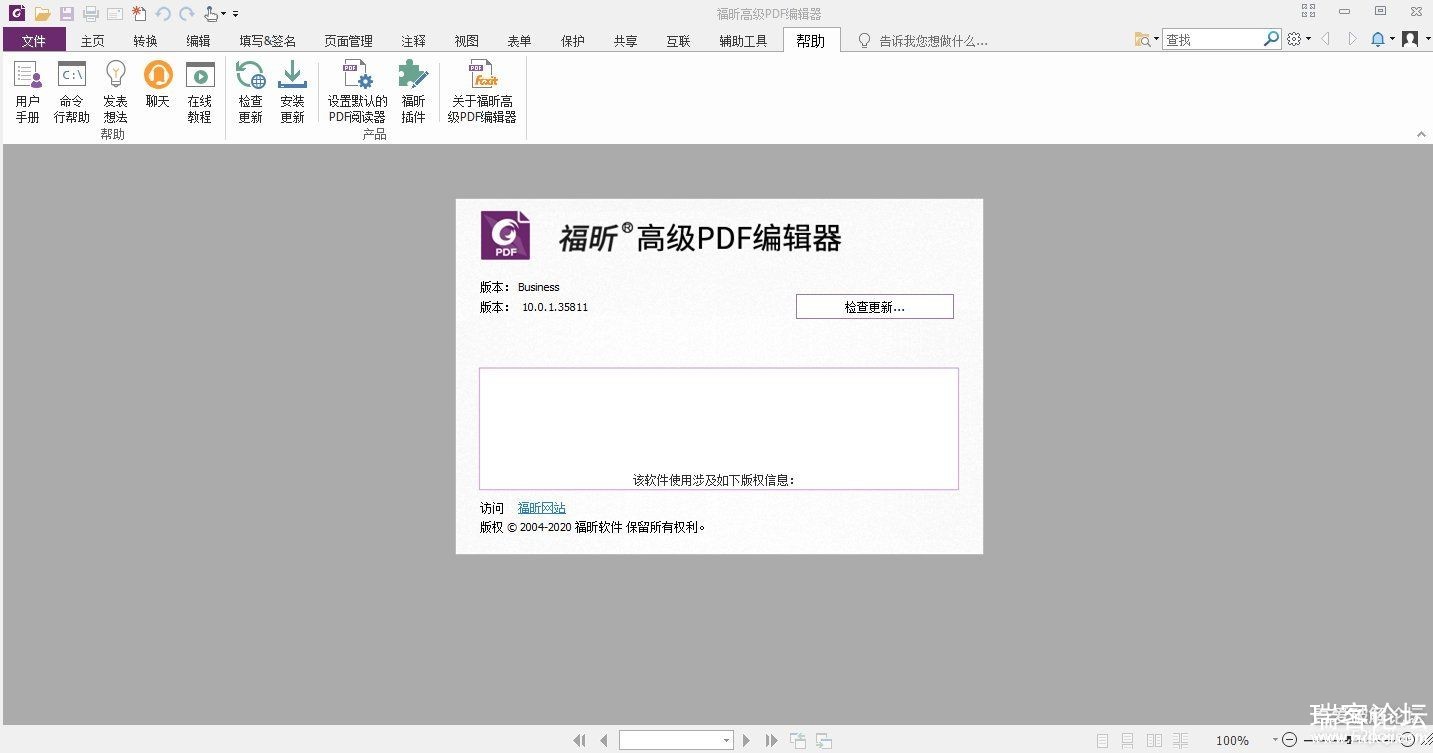Open Command Line Help (命令行帮助)

[72, 91]
